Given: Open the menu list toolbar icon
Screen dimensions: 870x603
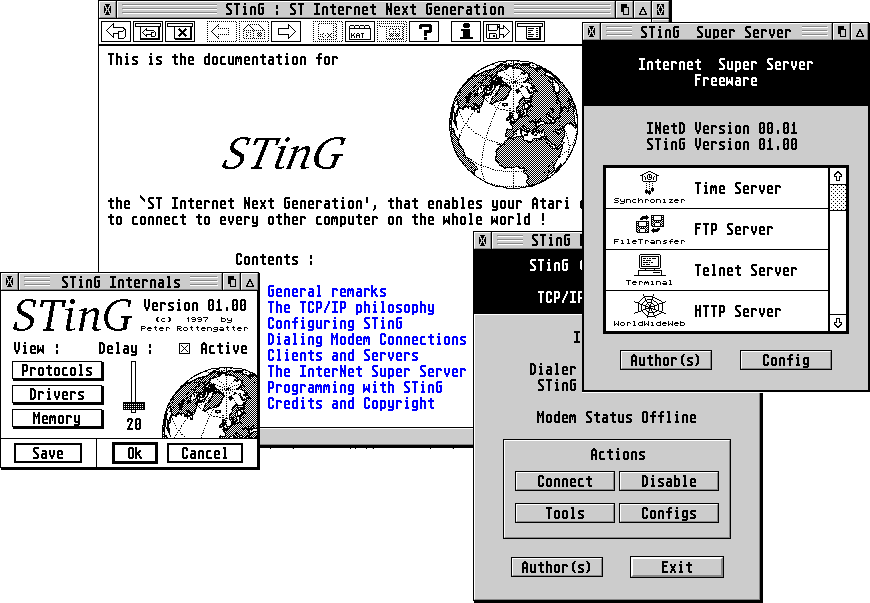Looking at the screenshot, I should (530, 32).
